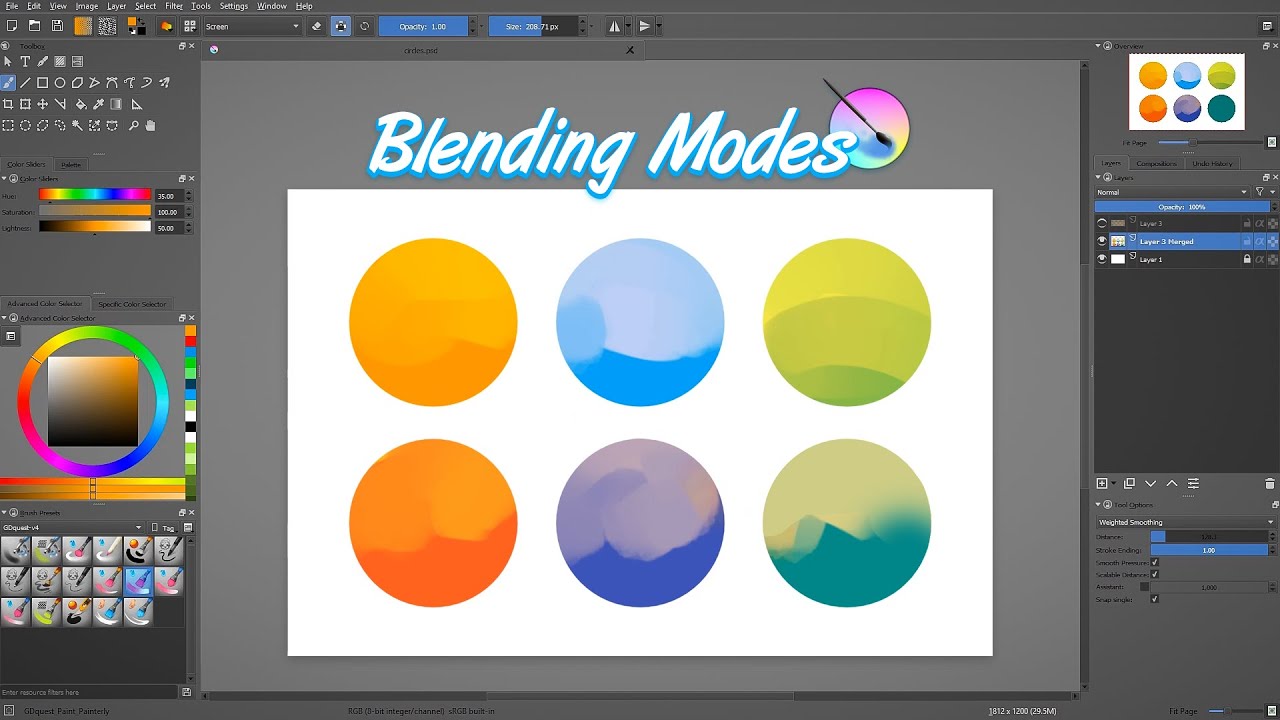Screen dimensions: 1280x720
Task: Duplicate the selected layer
Action: coord(1129,484)
